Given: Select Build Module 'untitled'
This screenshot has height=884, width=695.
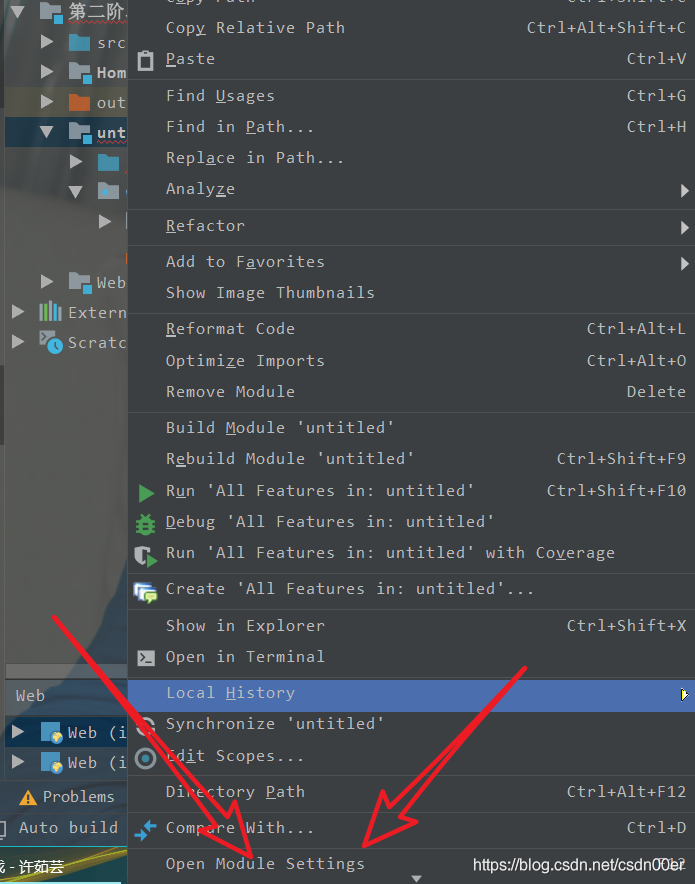Looking at the screenshot, I should pyautogui.click(x=411, y=428).
